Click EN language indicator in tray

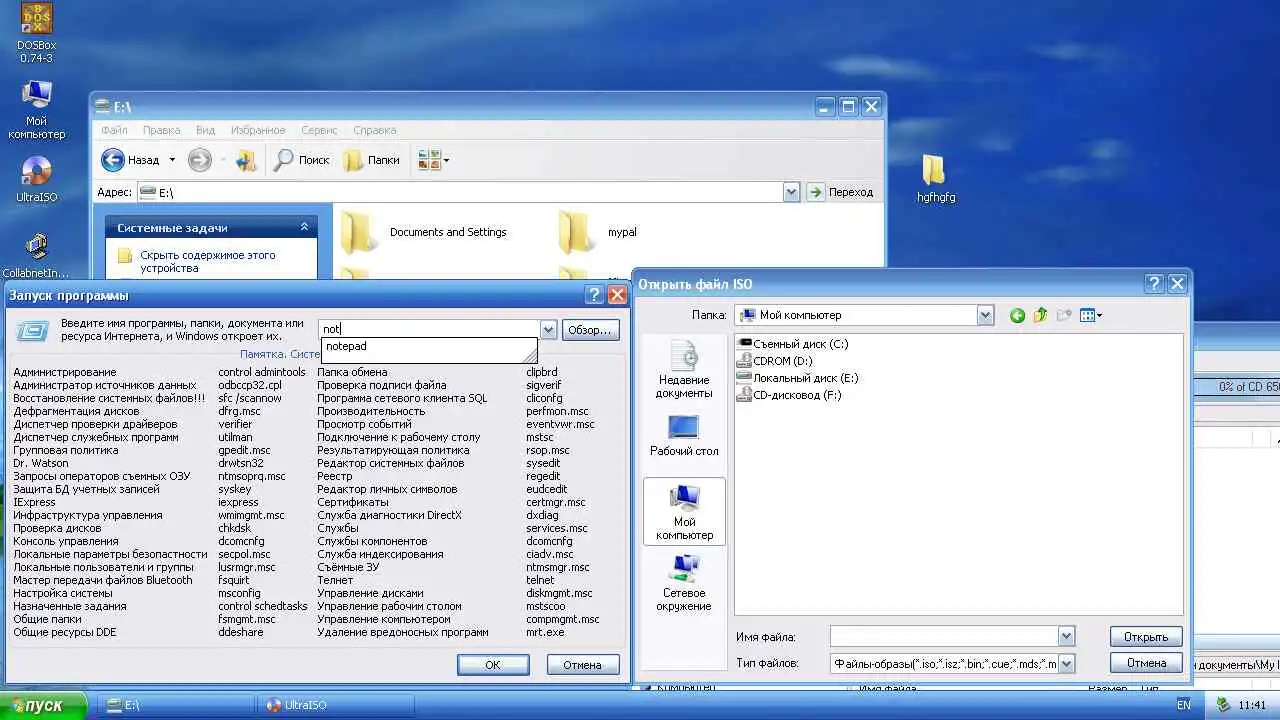click(x=1183, y=705)
